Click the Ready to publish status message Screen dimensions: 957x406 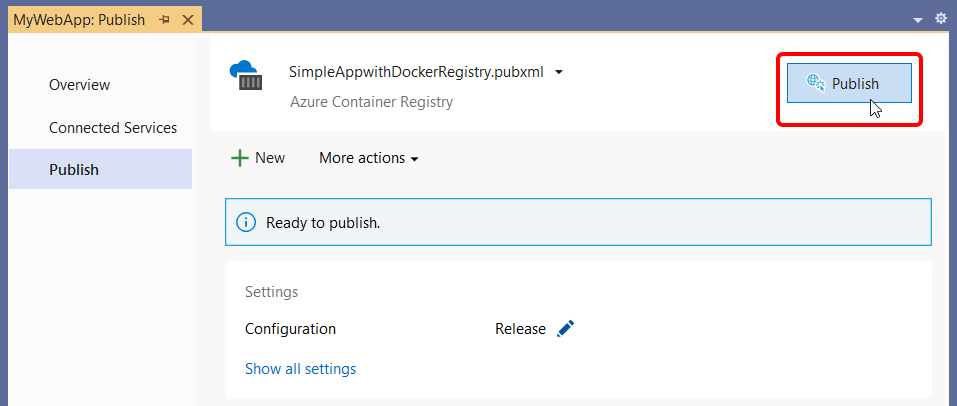click(323, 222)
